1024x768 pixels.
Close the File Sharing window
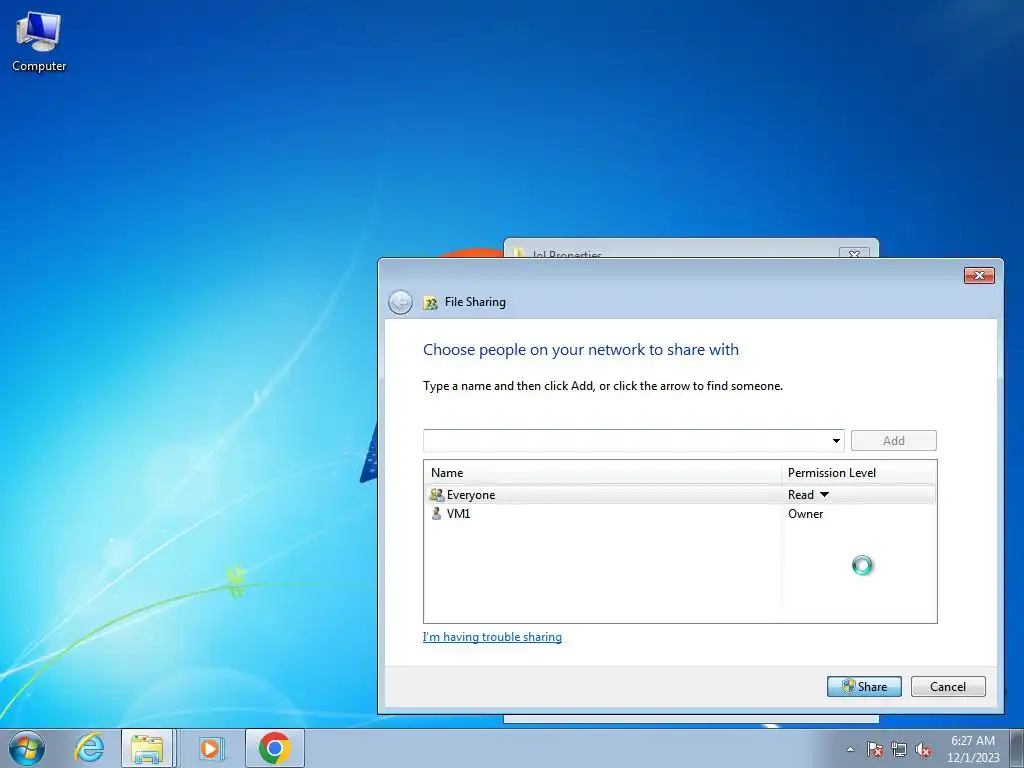coord(979,276)
